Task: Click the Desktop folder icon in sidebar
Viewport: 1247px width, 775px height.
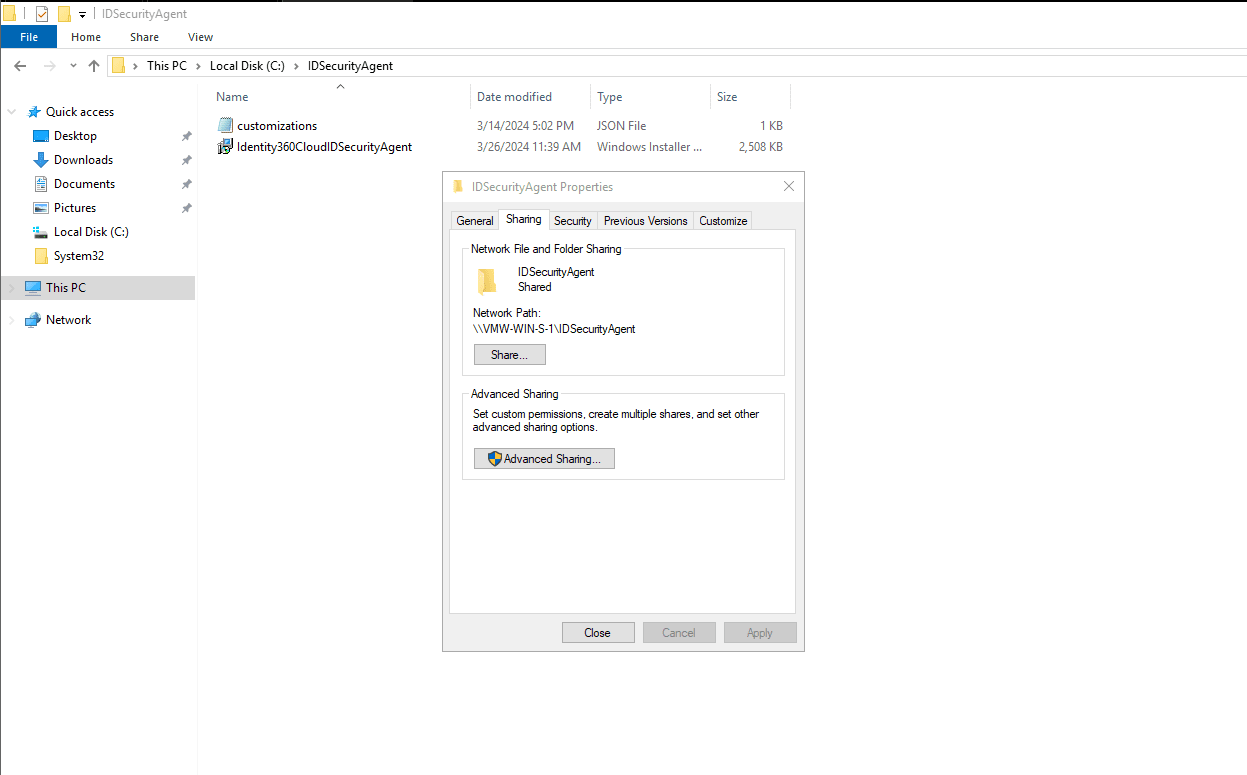Action: 41,136
